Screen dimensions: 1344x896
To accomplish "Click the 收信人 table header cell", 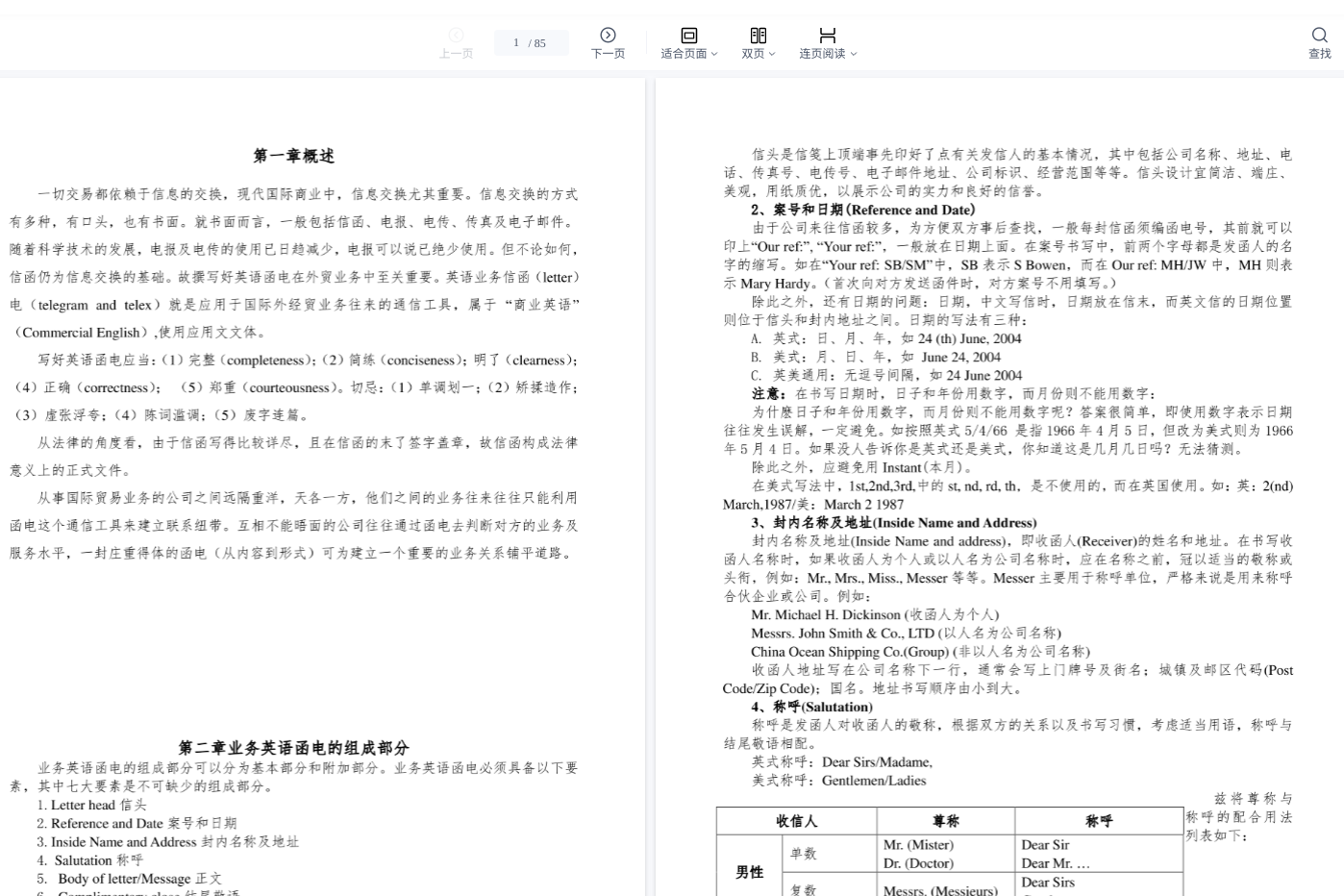I will 796,821.
